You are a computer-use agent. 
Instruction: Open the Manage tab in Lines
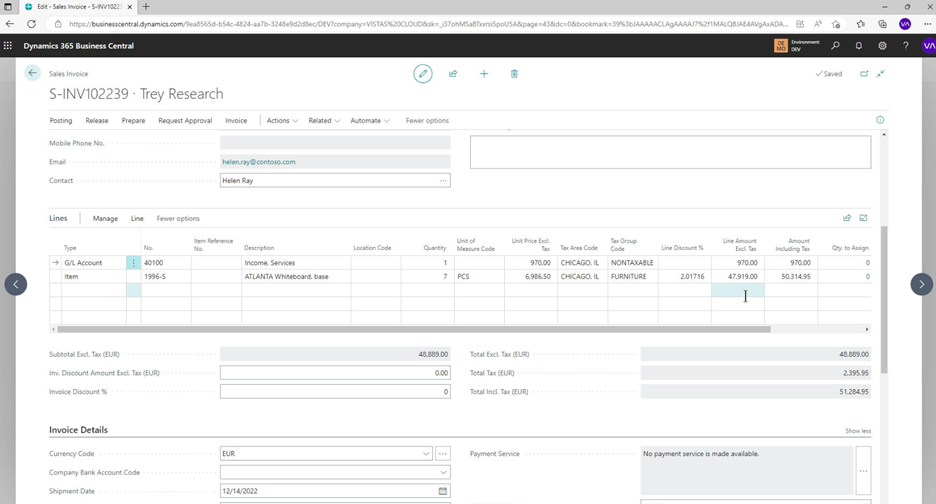105,218
